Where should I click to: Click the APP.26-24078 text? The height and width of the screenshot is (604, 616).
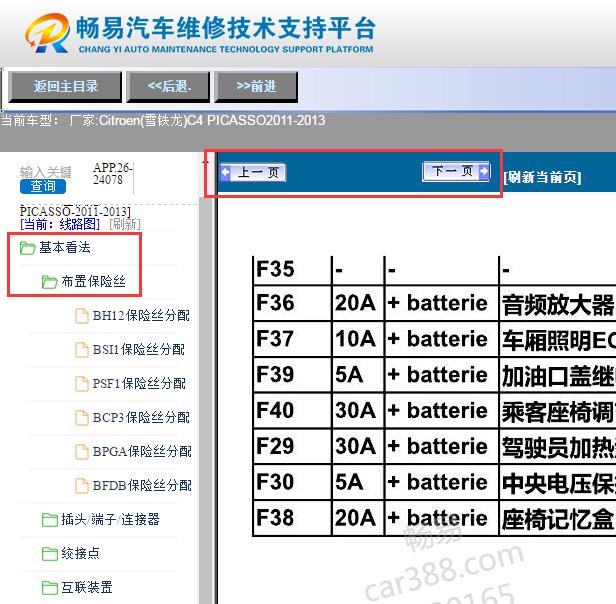coord(113,173)
